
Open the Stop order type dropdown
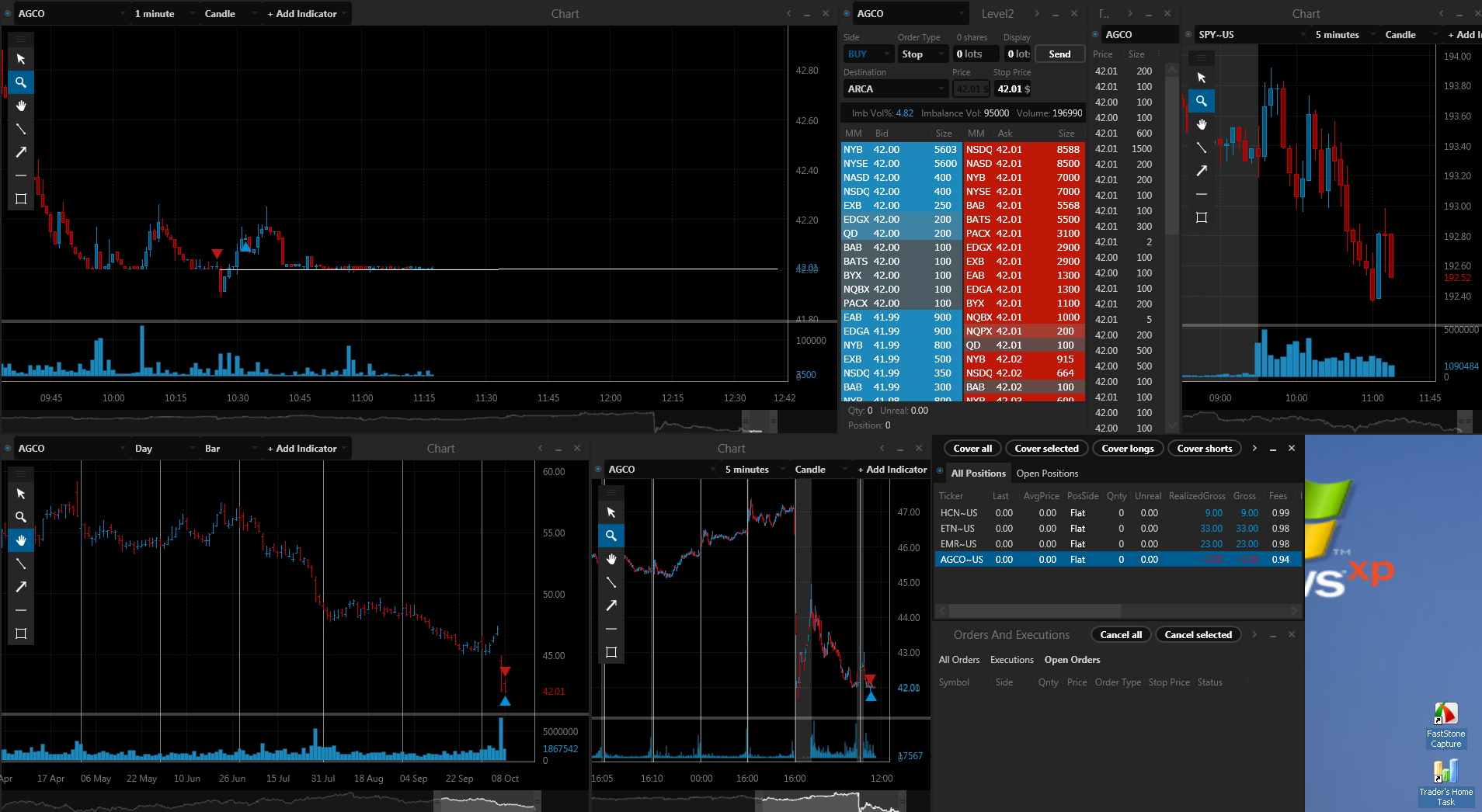coord(923,54)
